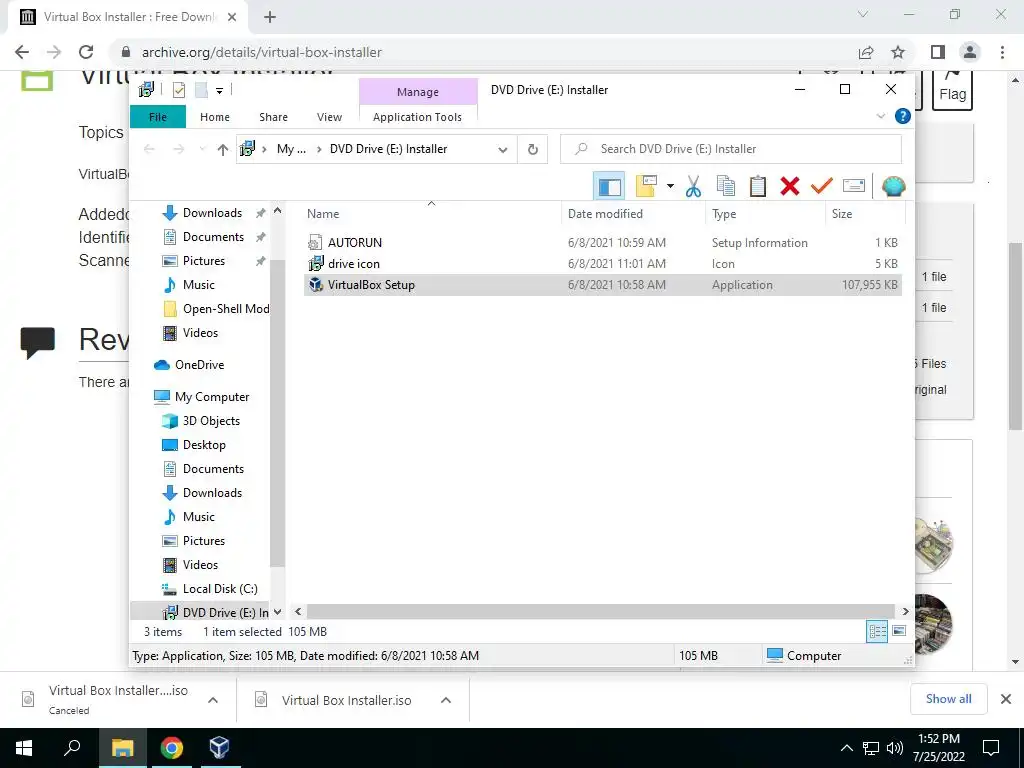Reload the archive.org page in Chrome
The image size is (1024, 768).
pos(86,52)
